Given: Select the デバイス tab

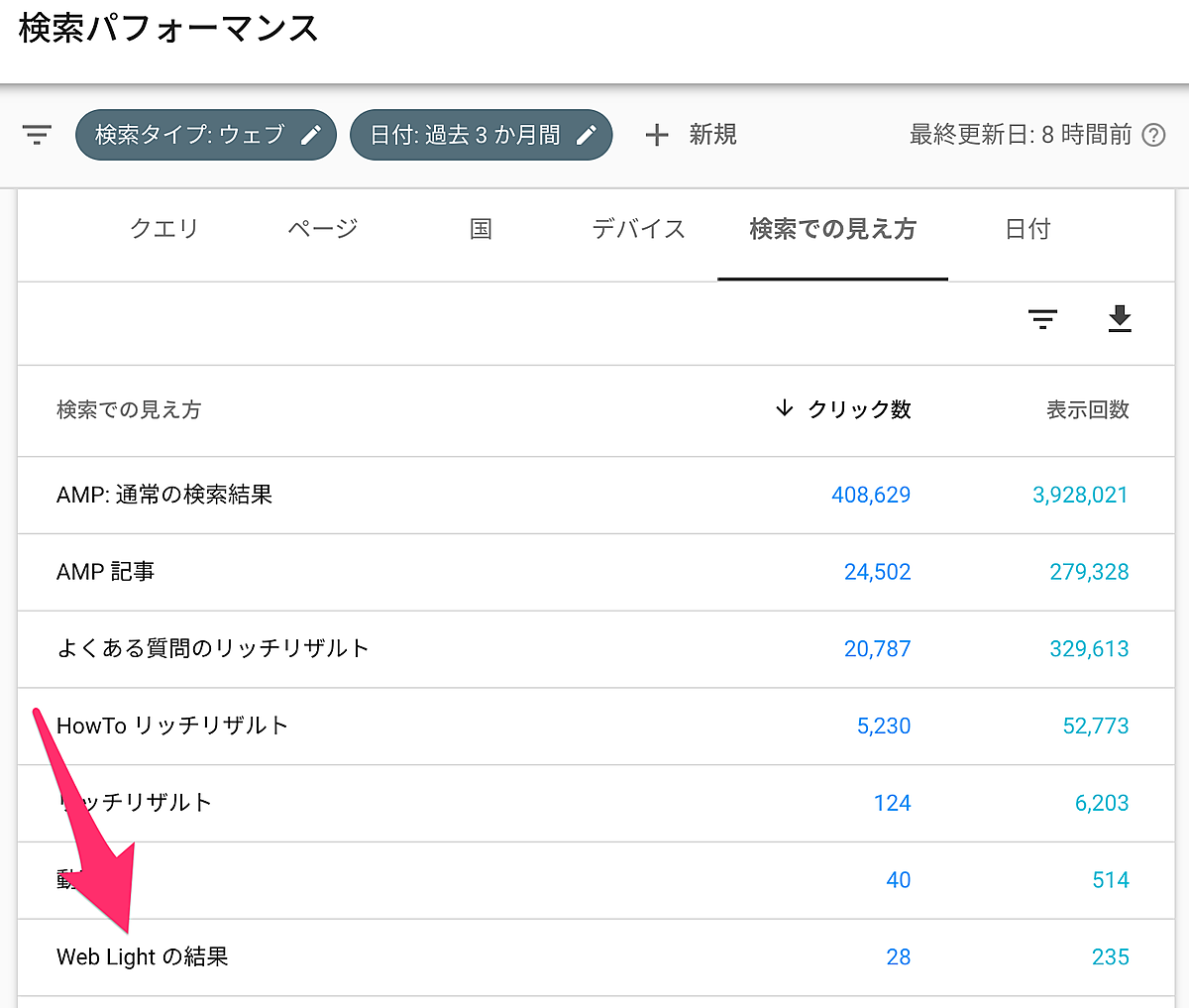Looking at the screenshot, I should click(638, 229).
